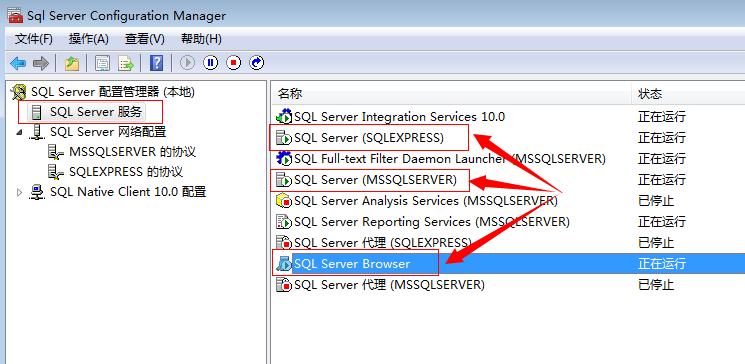Select the SQL Server 服务 tree node
The image size is (745, 364).
click(96, 112)
